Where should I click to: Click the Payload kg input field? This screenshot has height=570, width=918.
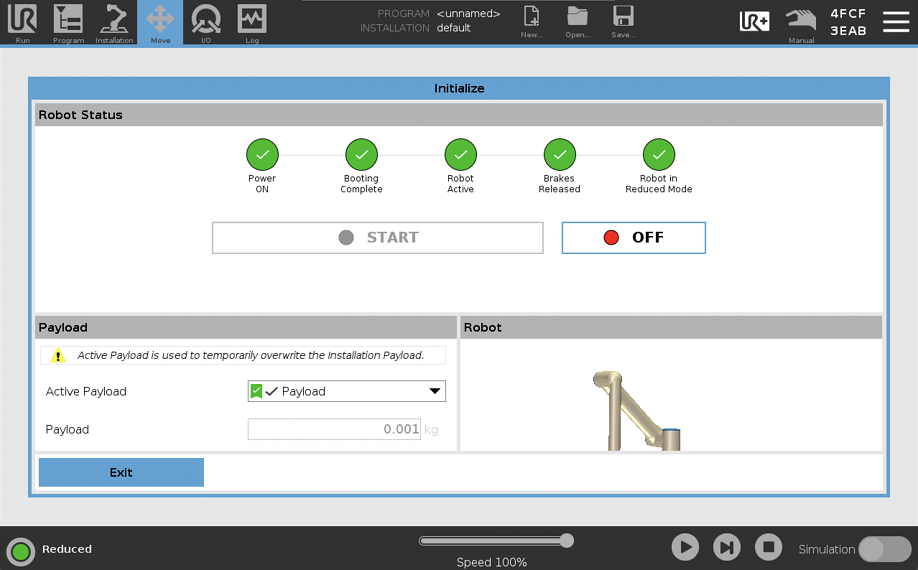coord(334,430)
